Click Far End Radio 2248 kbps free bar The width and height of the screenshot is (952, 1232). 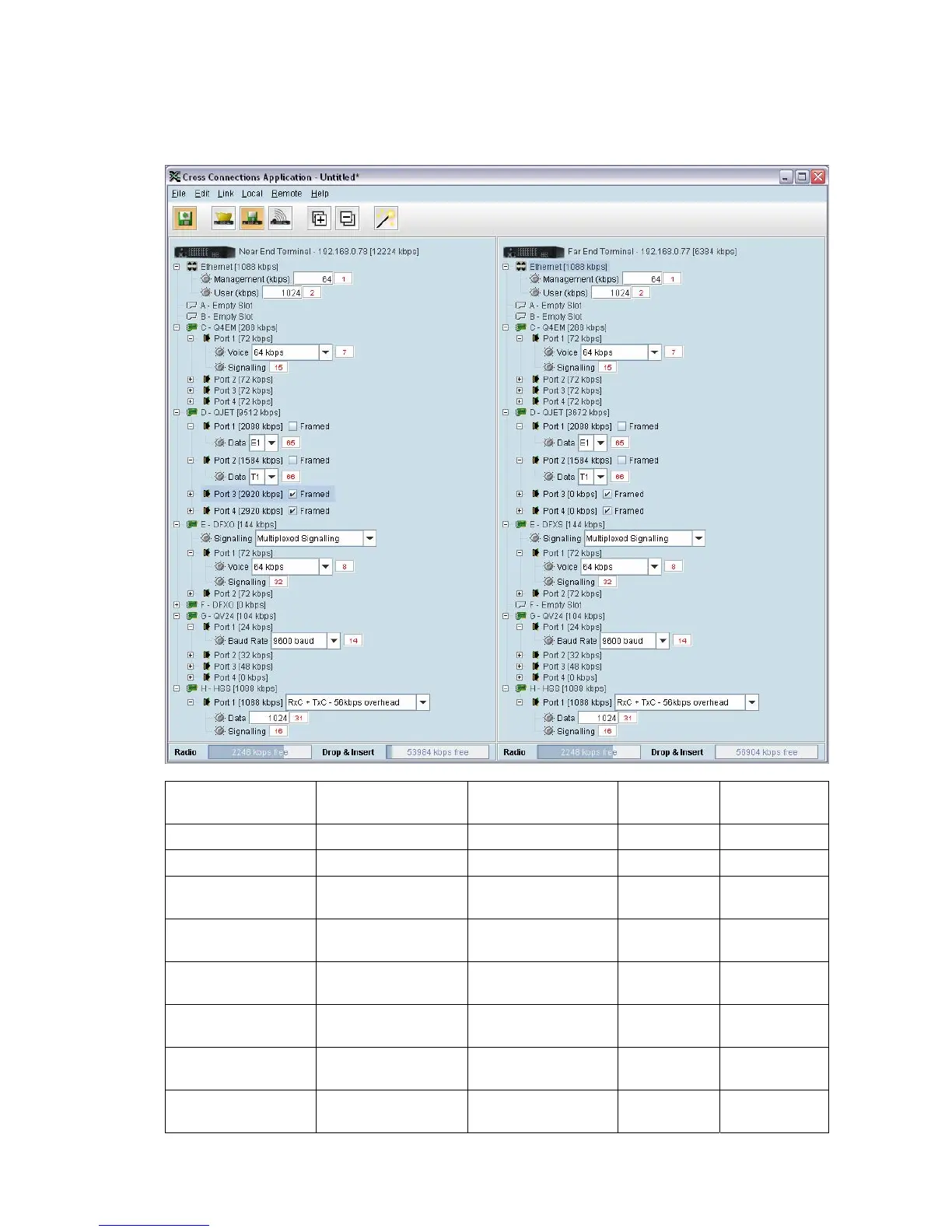(x=589, y=752)
